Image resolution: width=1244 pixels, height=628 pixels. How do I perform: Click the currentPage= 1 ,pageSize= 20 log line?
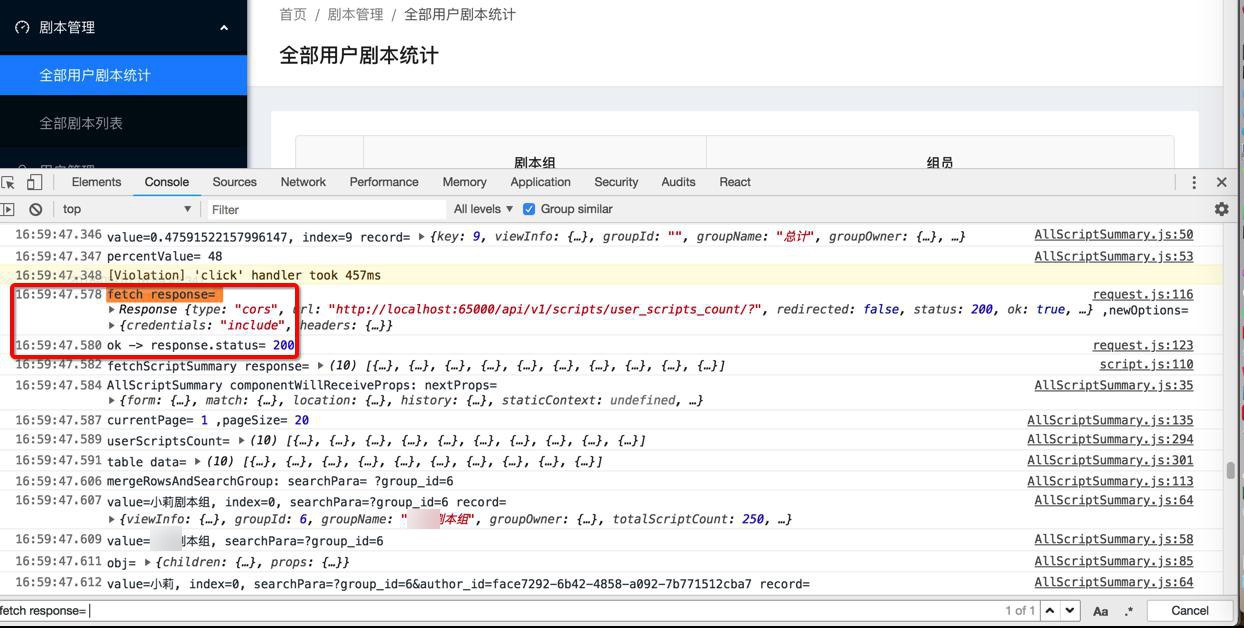click(208, 421)
